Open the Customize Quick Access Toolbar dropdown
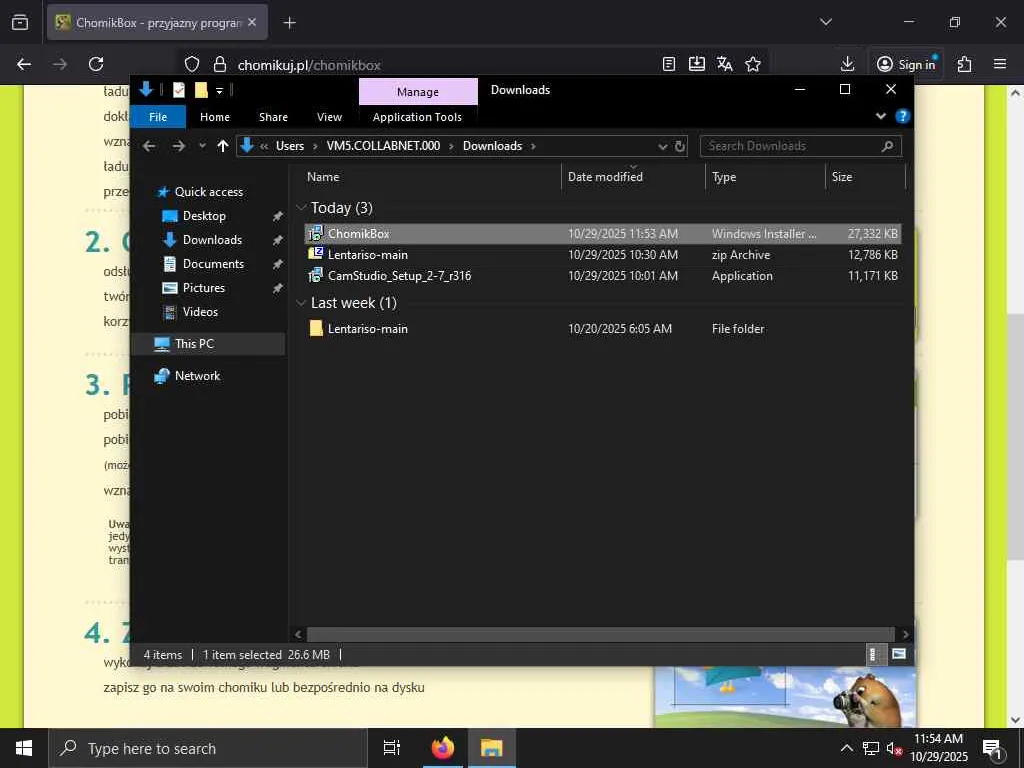Viewport: 1024px width, 768px height. 219,91
